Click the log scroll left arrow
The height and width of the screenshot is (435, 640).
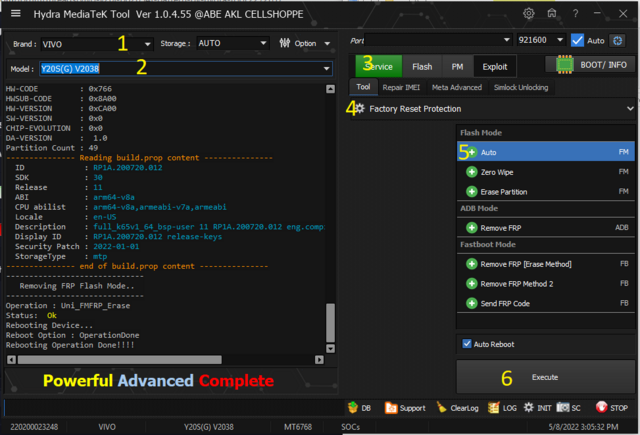[11, 360]
